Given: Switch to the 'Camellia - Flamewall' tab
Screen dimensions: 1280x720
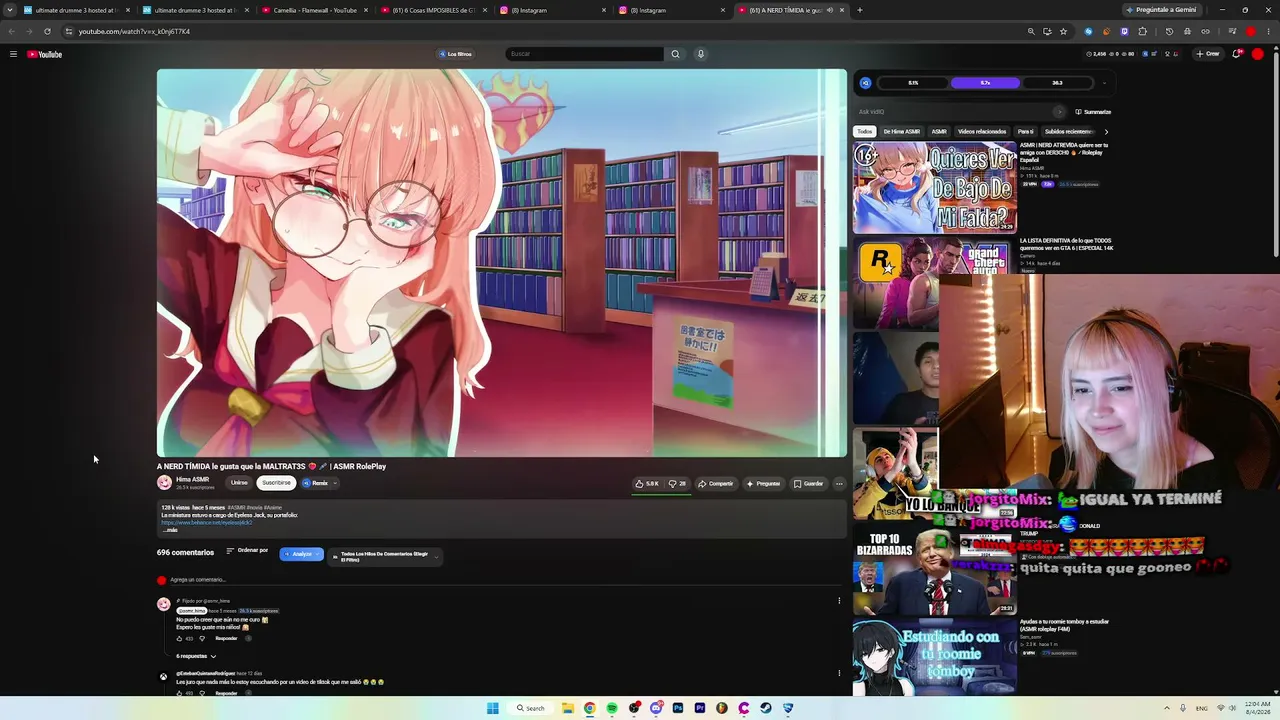Looking at the screenshot, I should pos(315,10).
